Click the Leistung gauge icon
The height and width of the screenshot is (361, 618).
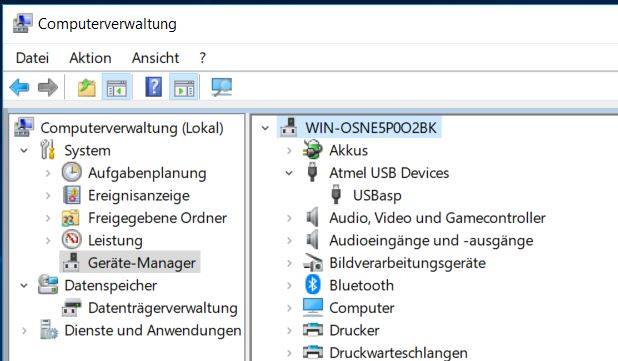point(72,240)
